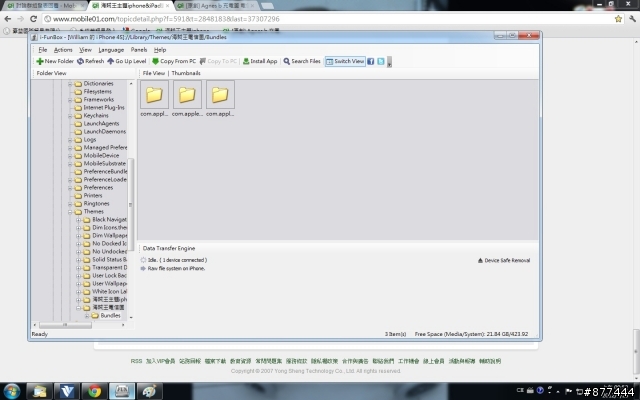
Task: Expand the Ringtones tree node
Action: coord(70,204)
